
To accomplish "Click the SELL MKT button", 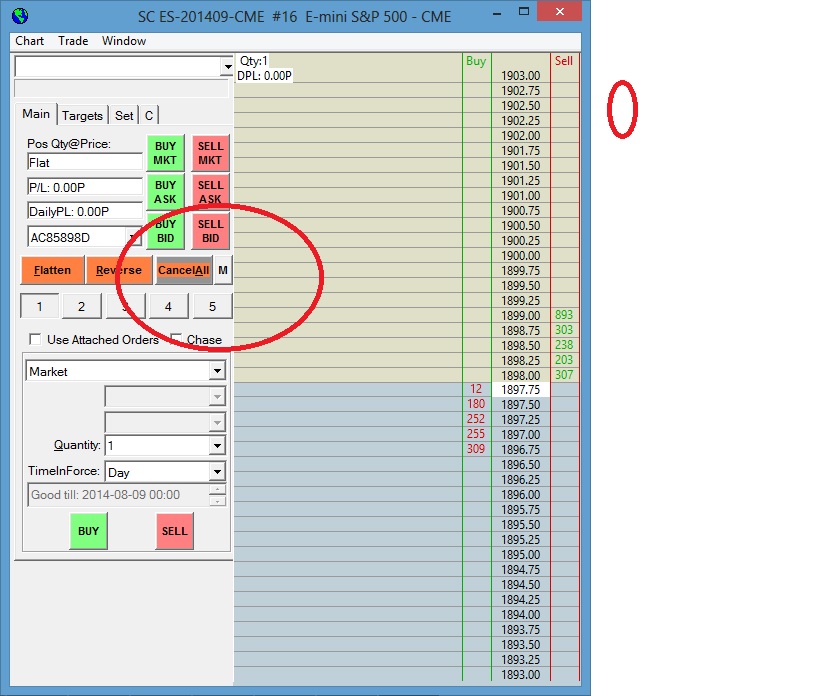I will (210, 154).
